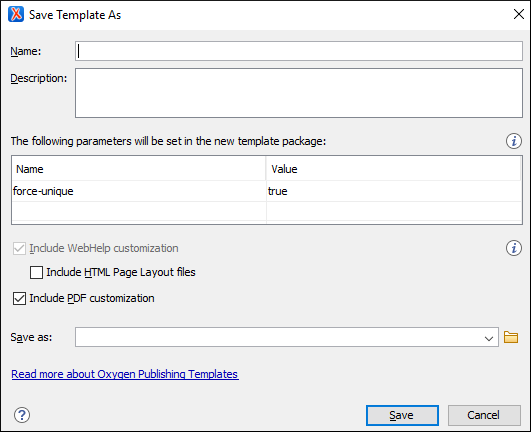The image size is (531, 432).
Task: Uncheck Include PDF customization
Action: pos(19,298)
